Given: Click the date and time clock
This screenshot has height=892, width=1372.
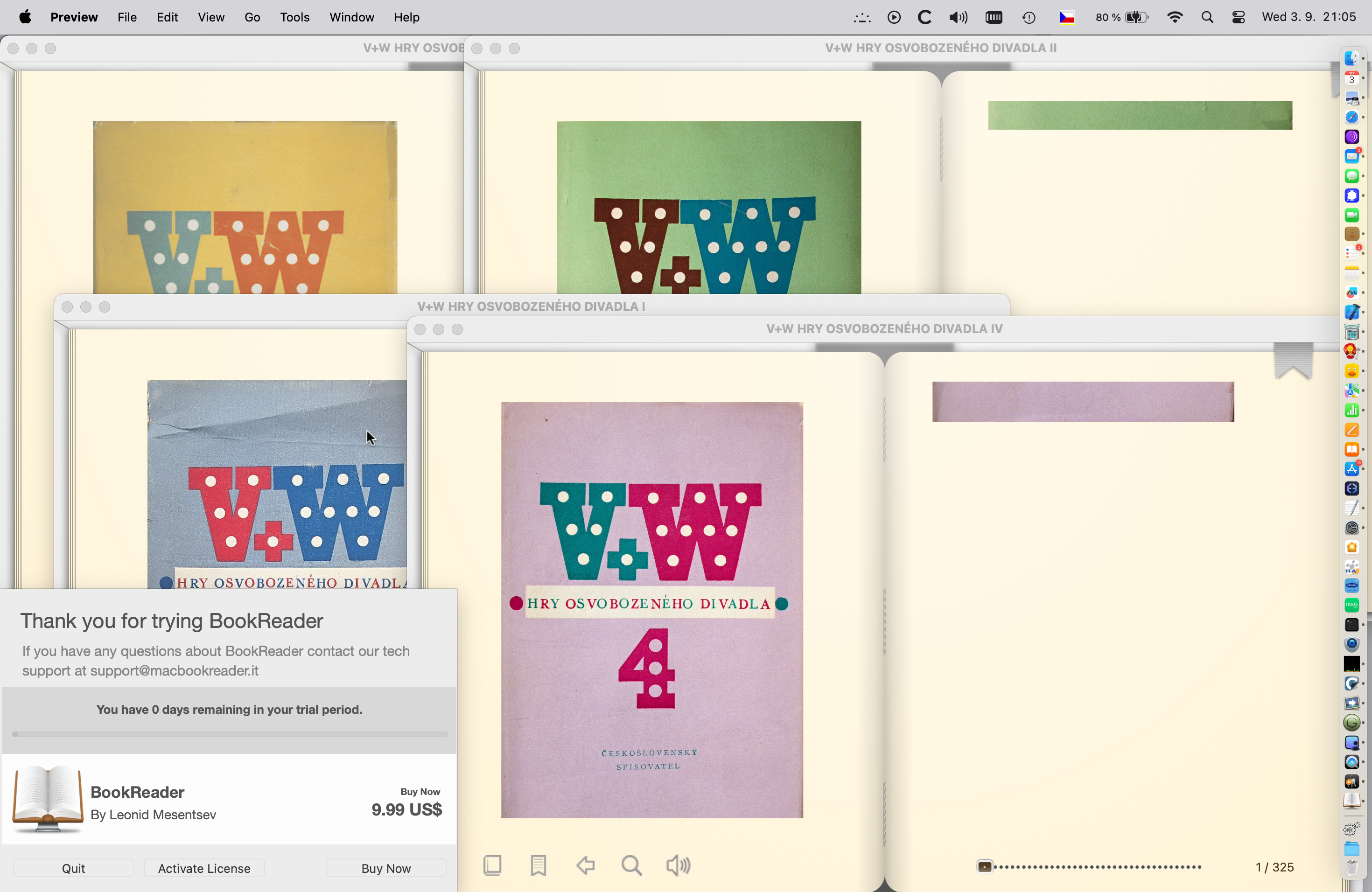Looking at the screenshot, I should pos(1309,17).
